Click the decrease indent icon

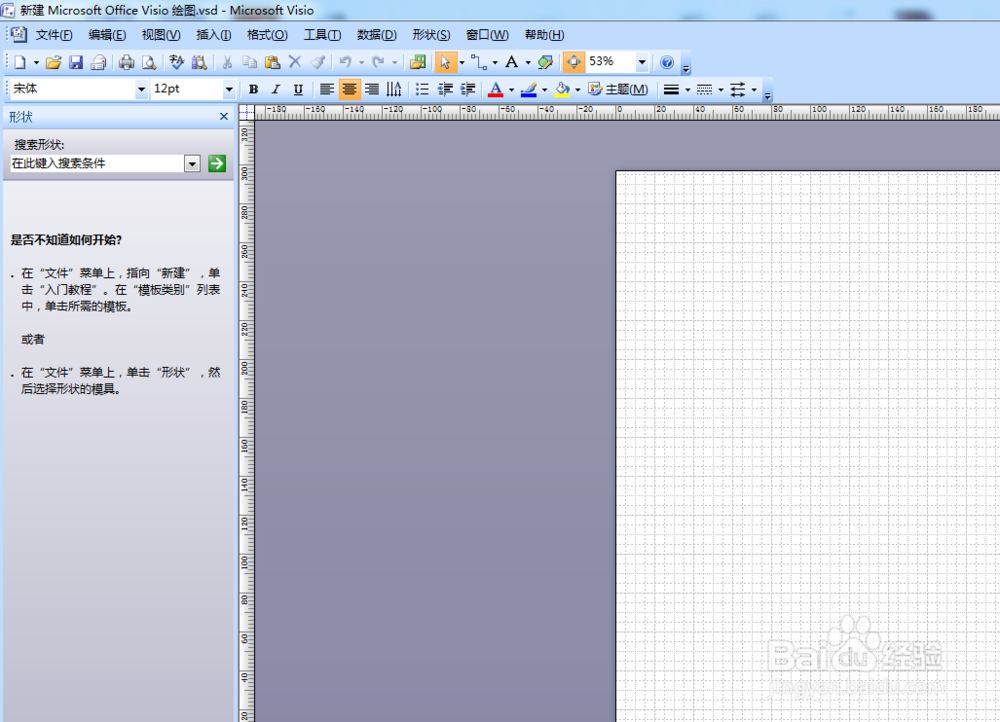click(x=445, y=89)
